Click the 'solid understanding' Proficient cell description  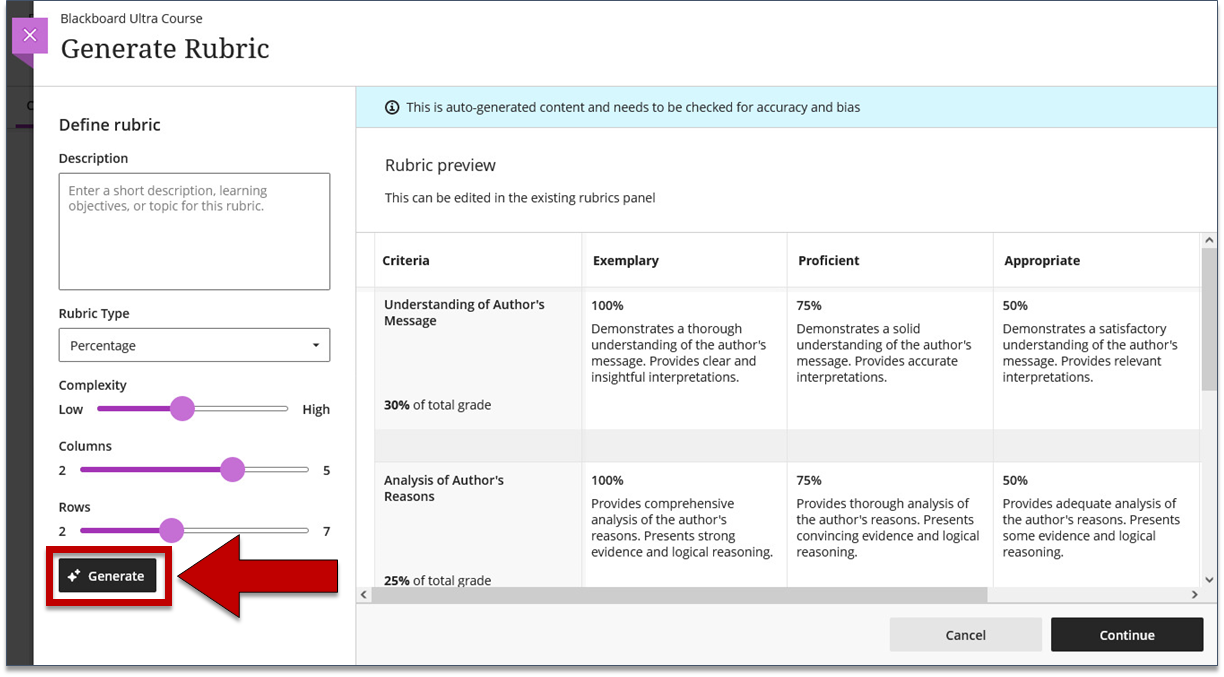point(884,353)
